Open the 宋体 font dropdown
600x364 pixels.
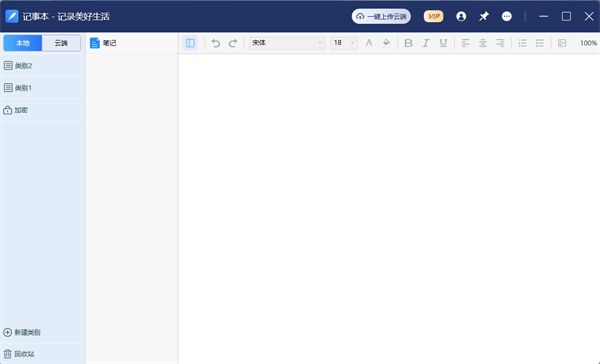pyautogui.click(x=287, y=43)
